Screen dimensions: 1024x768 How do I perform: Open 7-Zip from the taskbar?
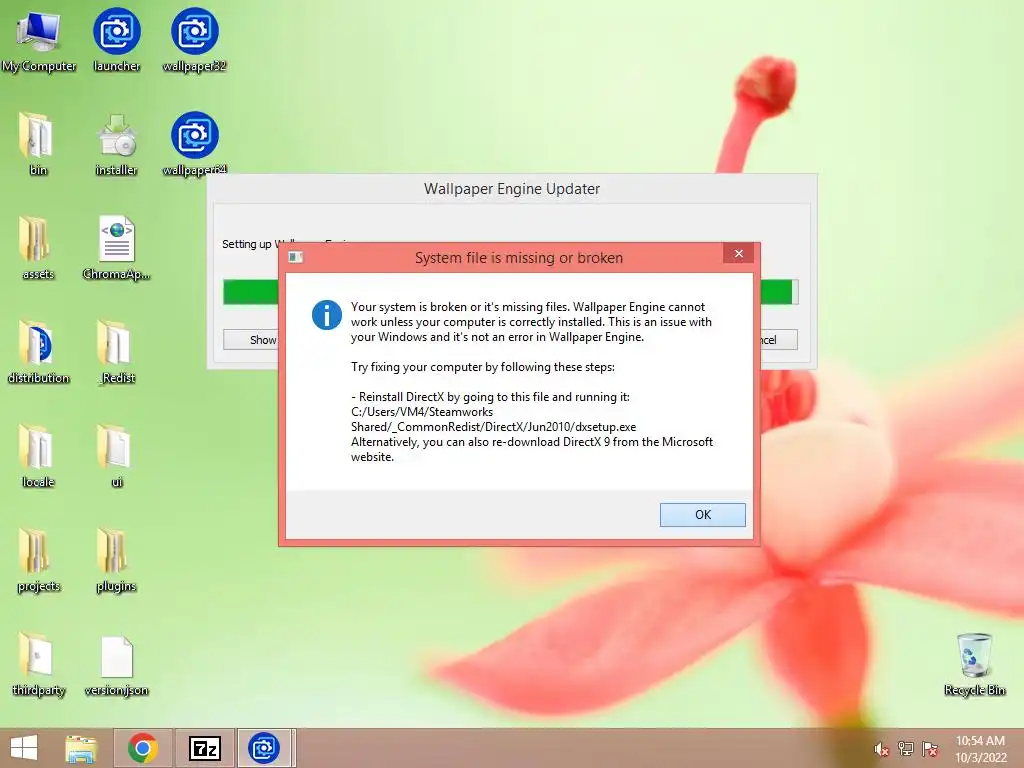[x=204, y=748]
